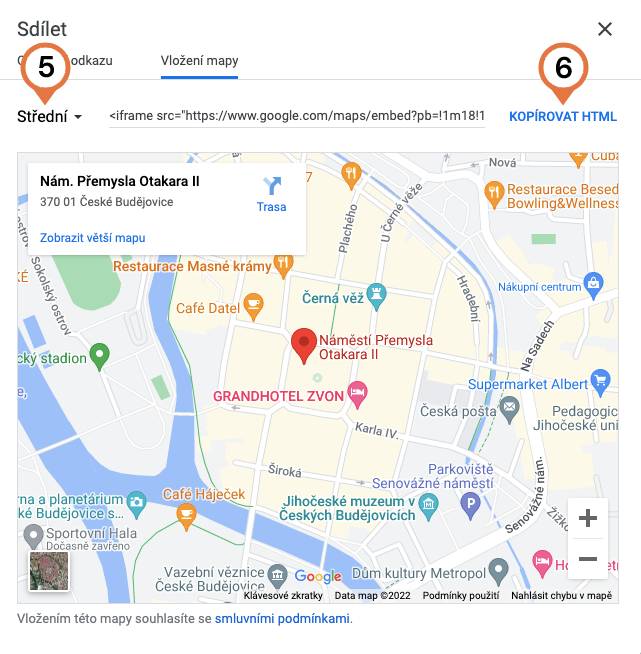Zoom out with the minus button
The height and width of the screenshot is (654, 641).
(x=588, y=558)
